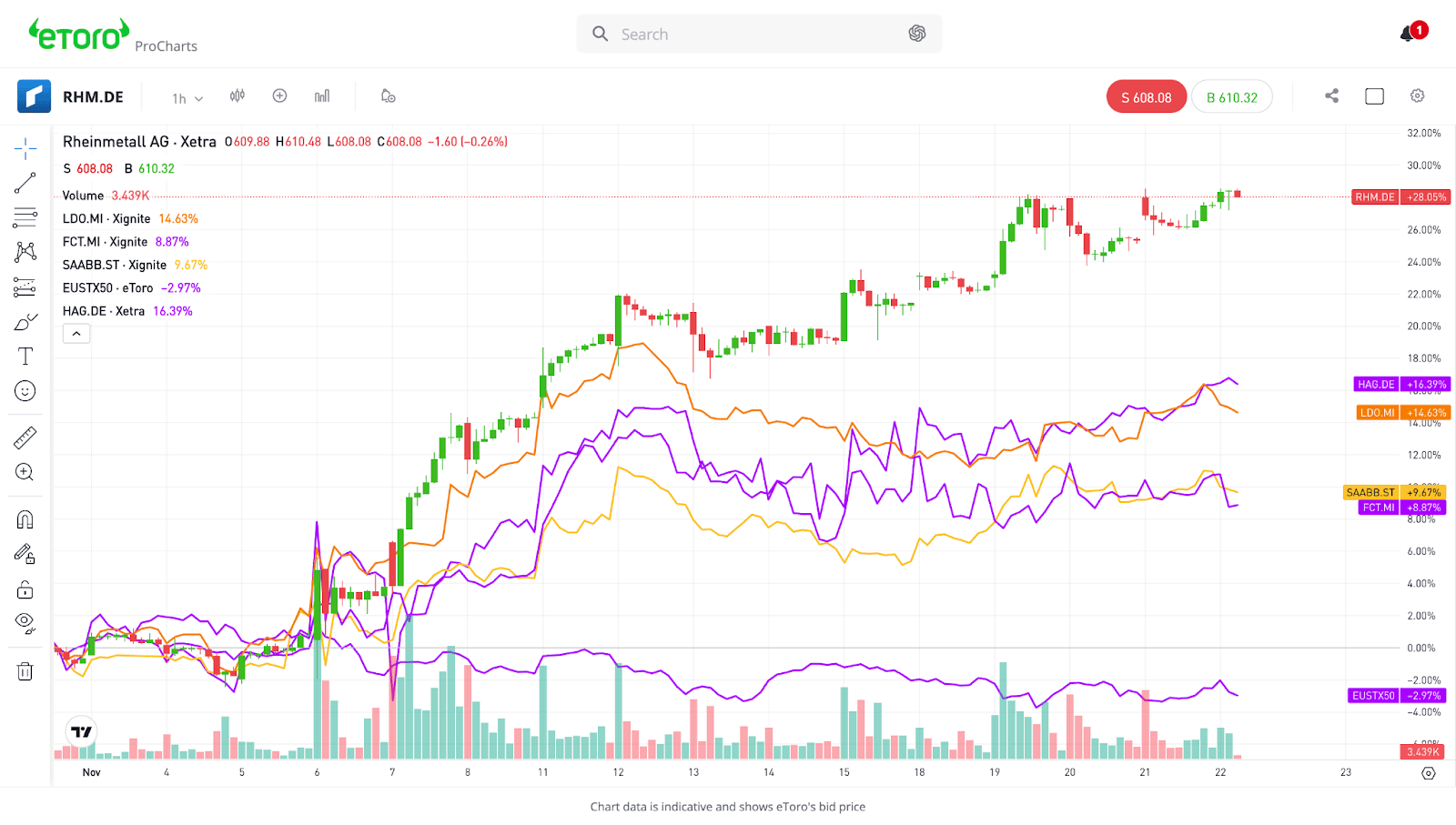
Task: Open the emoji icons tool
Action: coord(25,391)
